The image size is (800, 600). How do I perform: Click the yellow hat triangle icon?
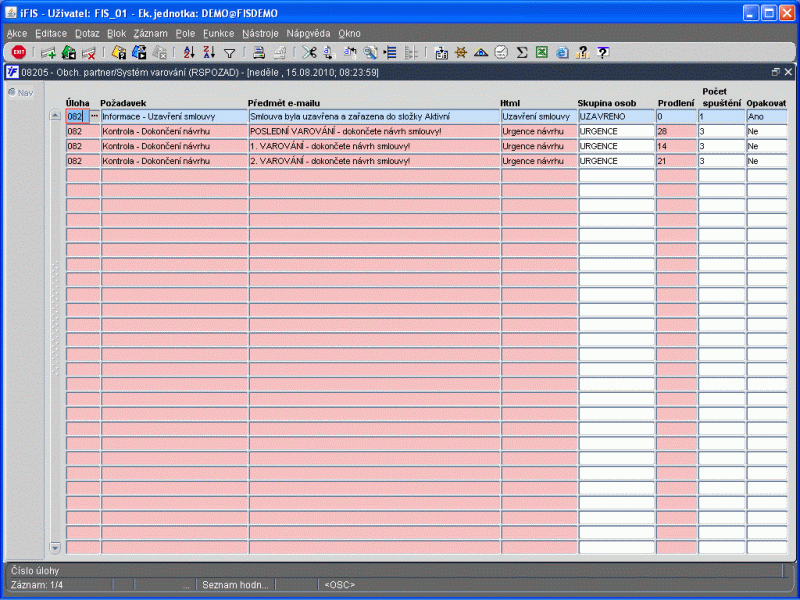pyautogui.click(x=481, y=52)
